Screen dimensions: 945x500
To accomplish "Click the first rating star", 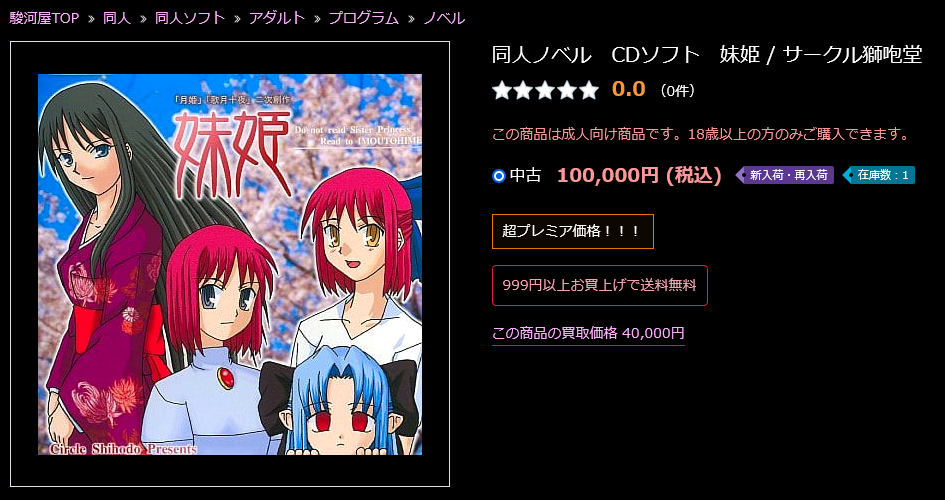I will click(501, 90).
